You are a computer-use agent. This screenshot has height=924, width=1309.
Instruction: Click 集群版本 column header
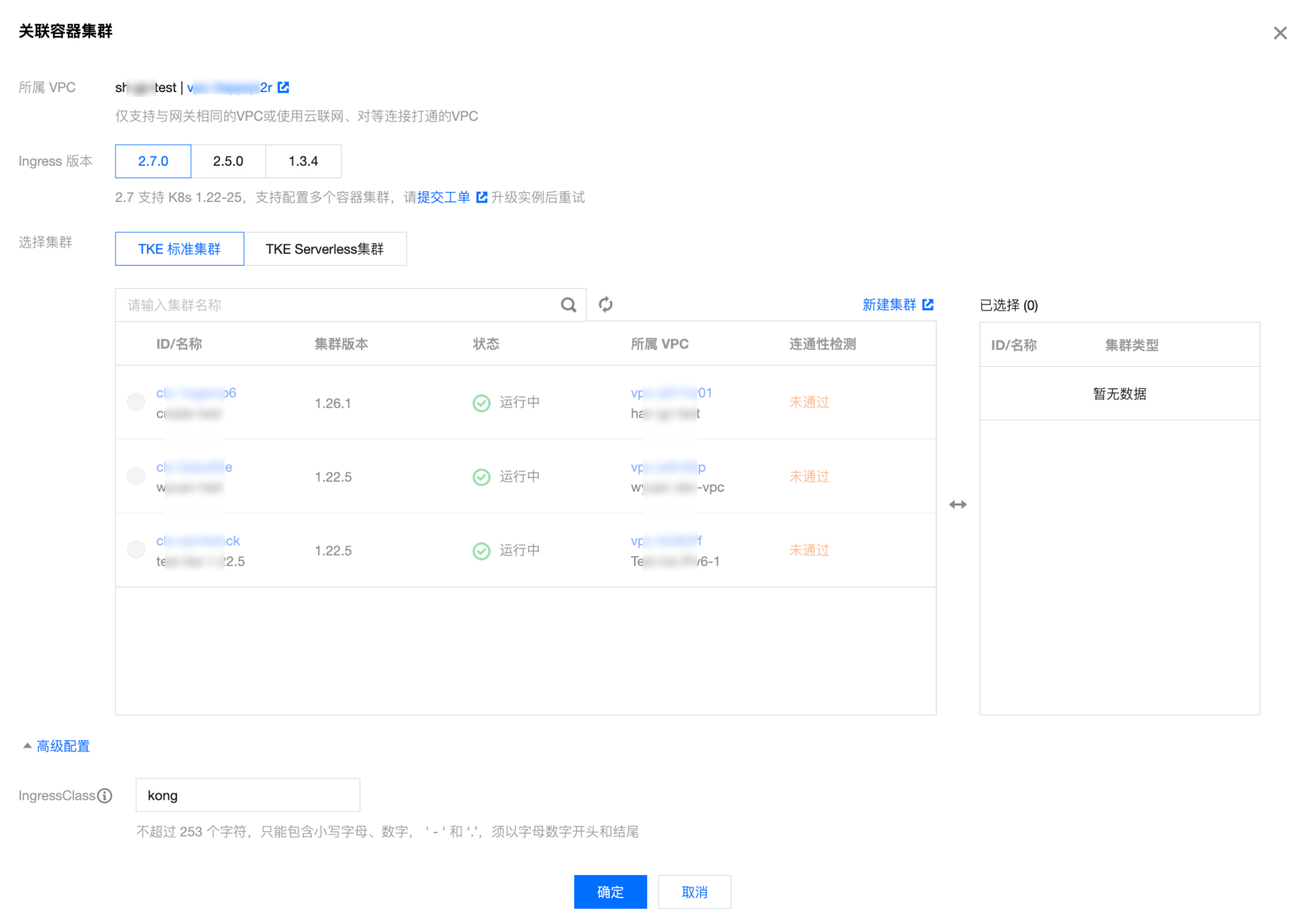[x=341, y=344]
